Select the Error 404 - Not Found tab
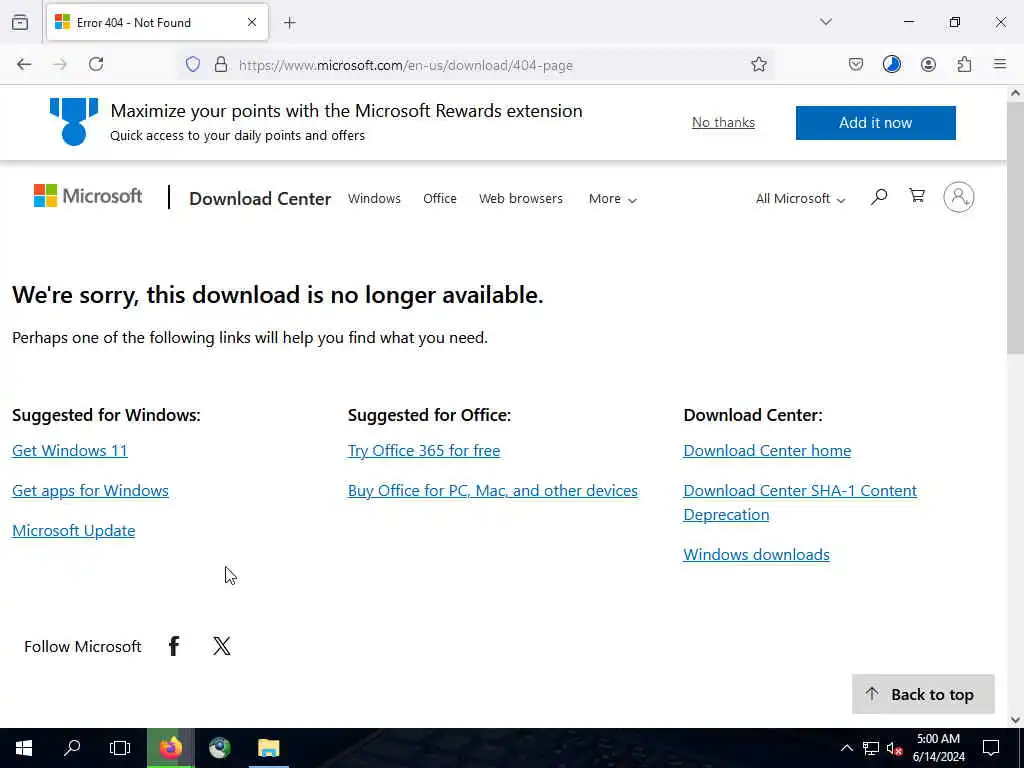 pyautogui.click(x=157, y=23)
